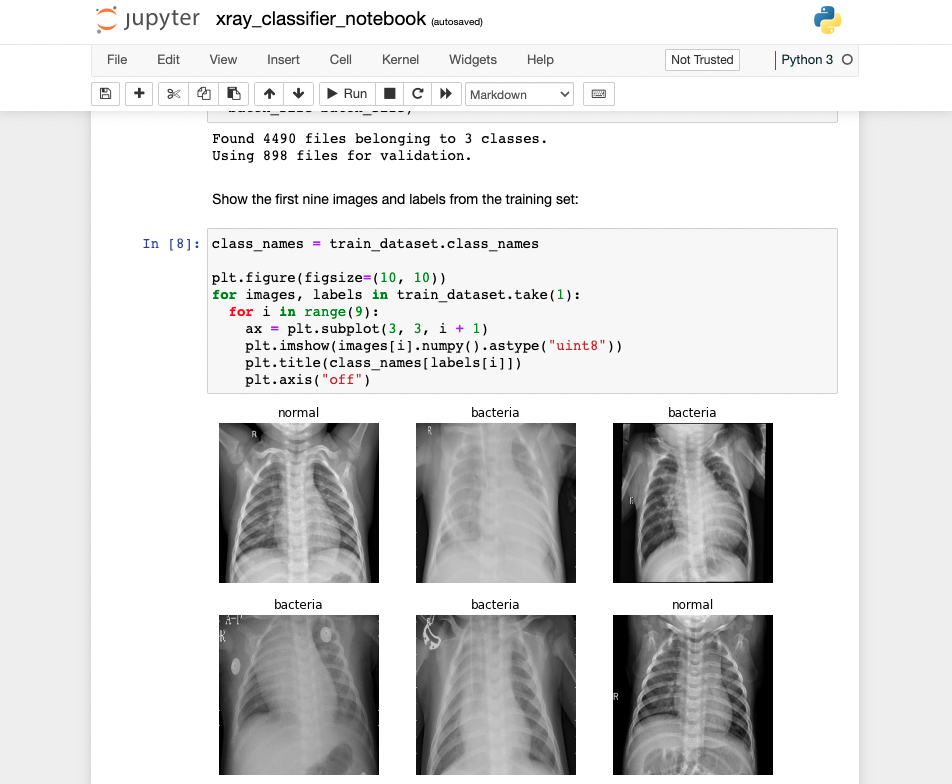Copy selected cells icon

[203, 94]
